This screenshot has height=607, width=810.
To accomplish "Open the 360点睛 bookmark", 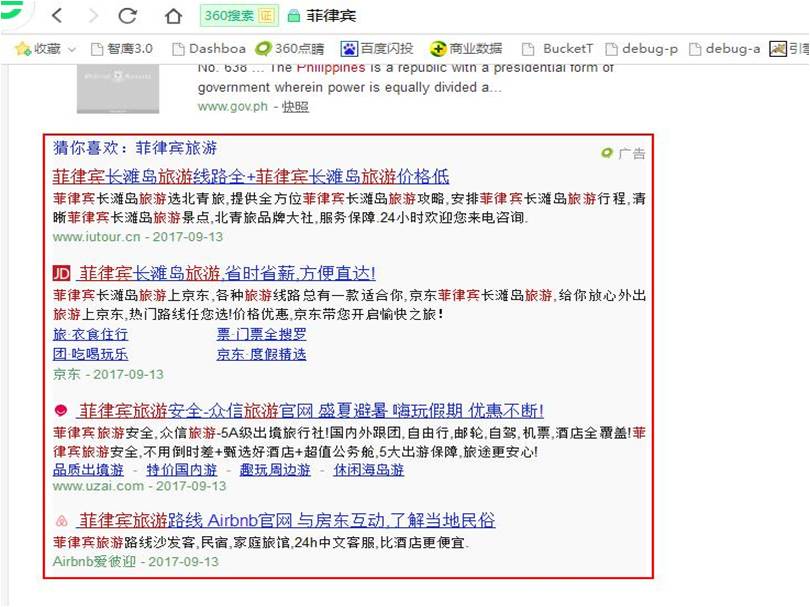I will [x=290, y=49].
